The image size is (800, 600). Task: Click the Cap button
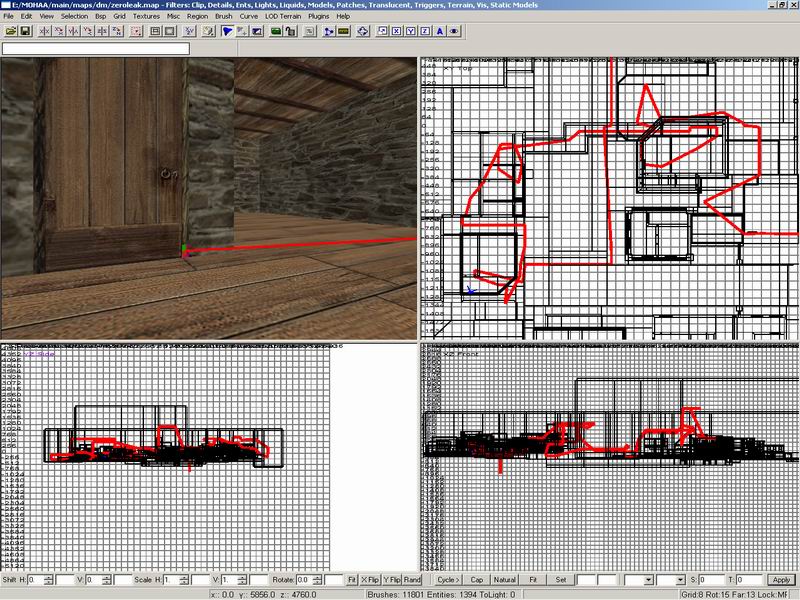(x=477, y=580)
